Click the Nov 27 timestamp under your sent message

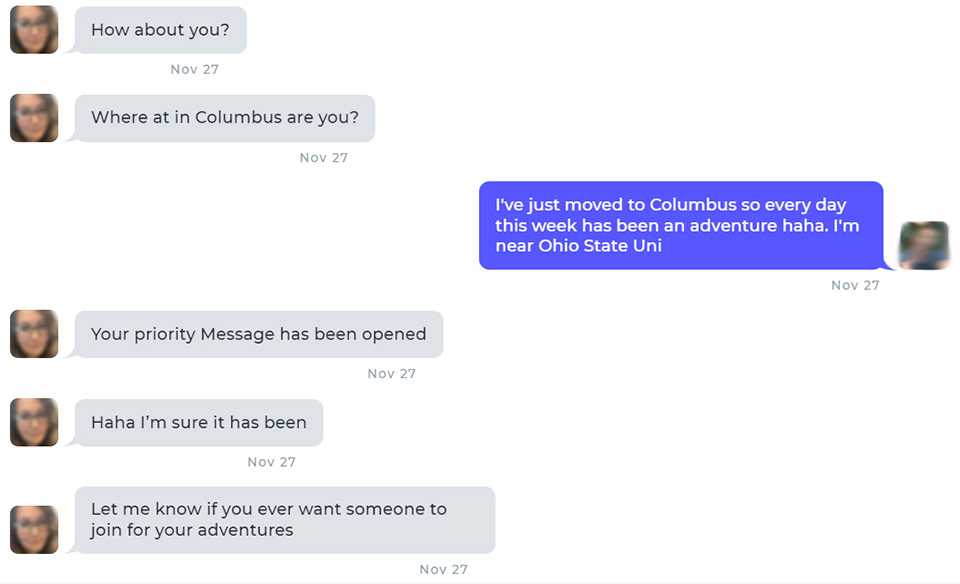[854, 285]
